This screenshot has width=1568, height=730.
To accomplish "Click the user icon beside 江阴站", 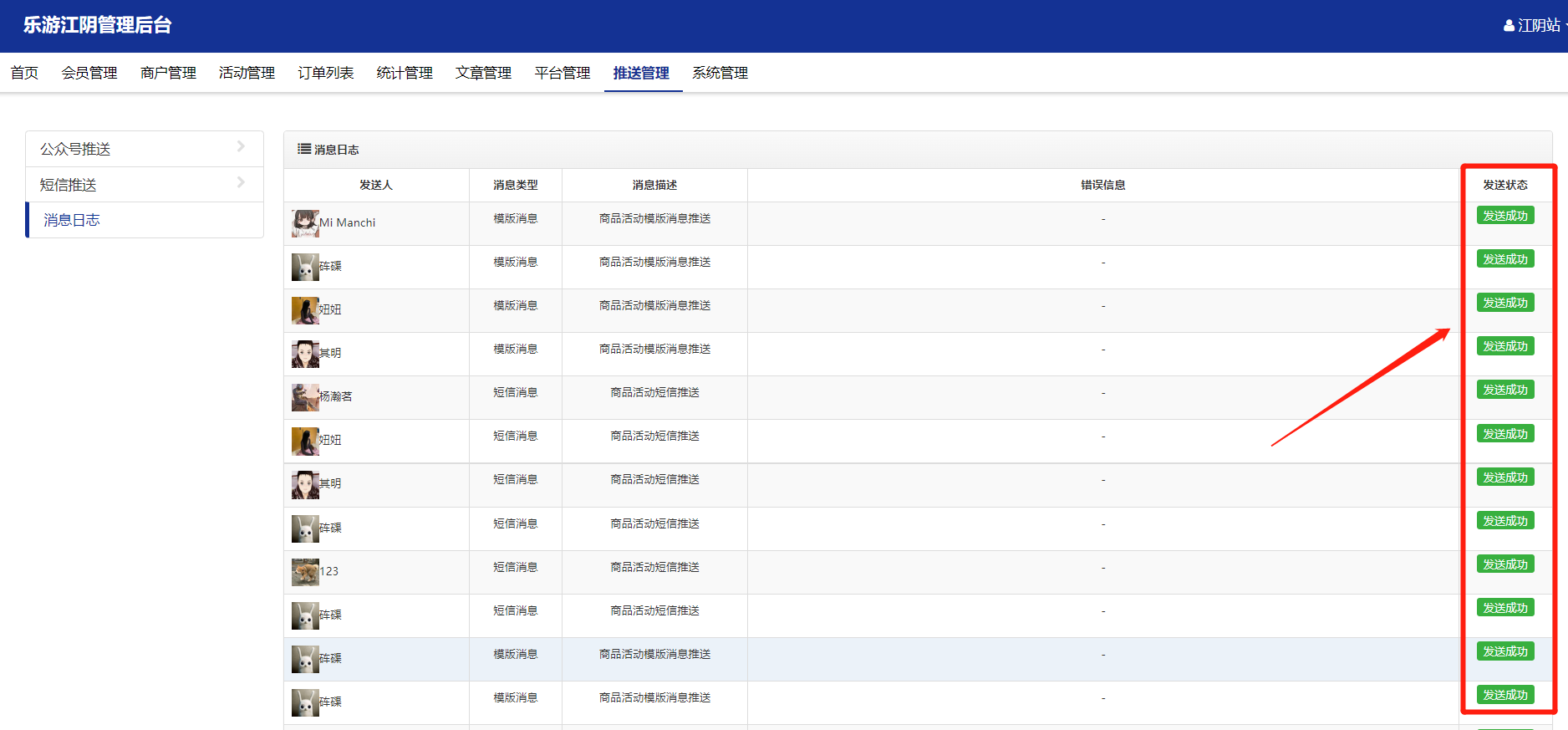I will point(1509,26).
